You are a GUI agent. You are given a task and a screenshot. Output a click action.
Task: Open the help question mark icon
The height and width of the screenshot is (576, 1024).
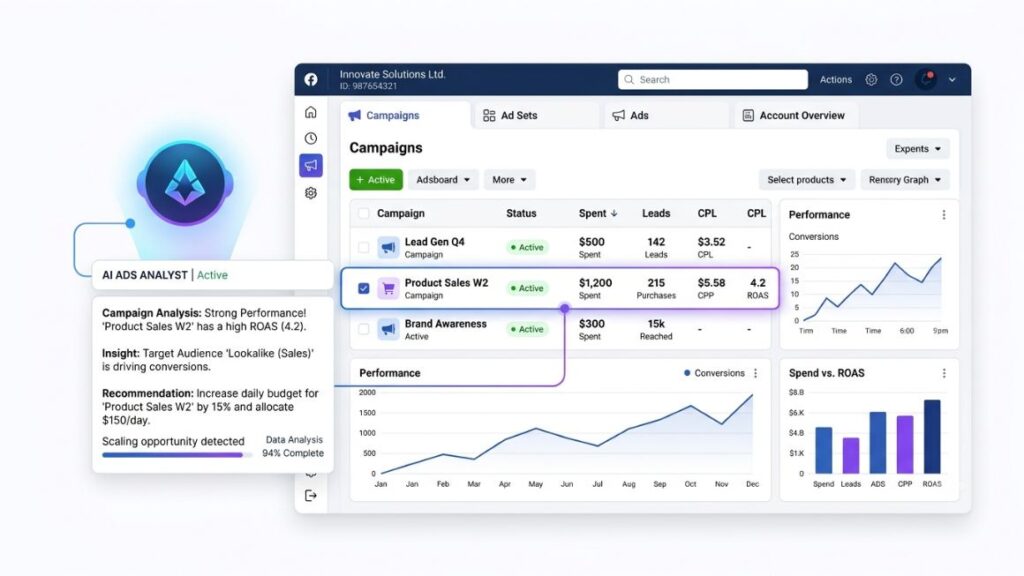point(897,80)
